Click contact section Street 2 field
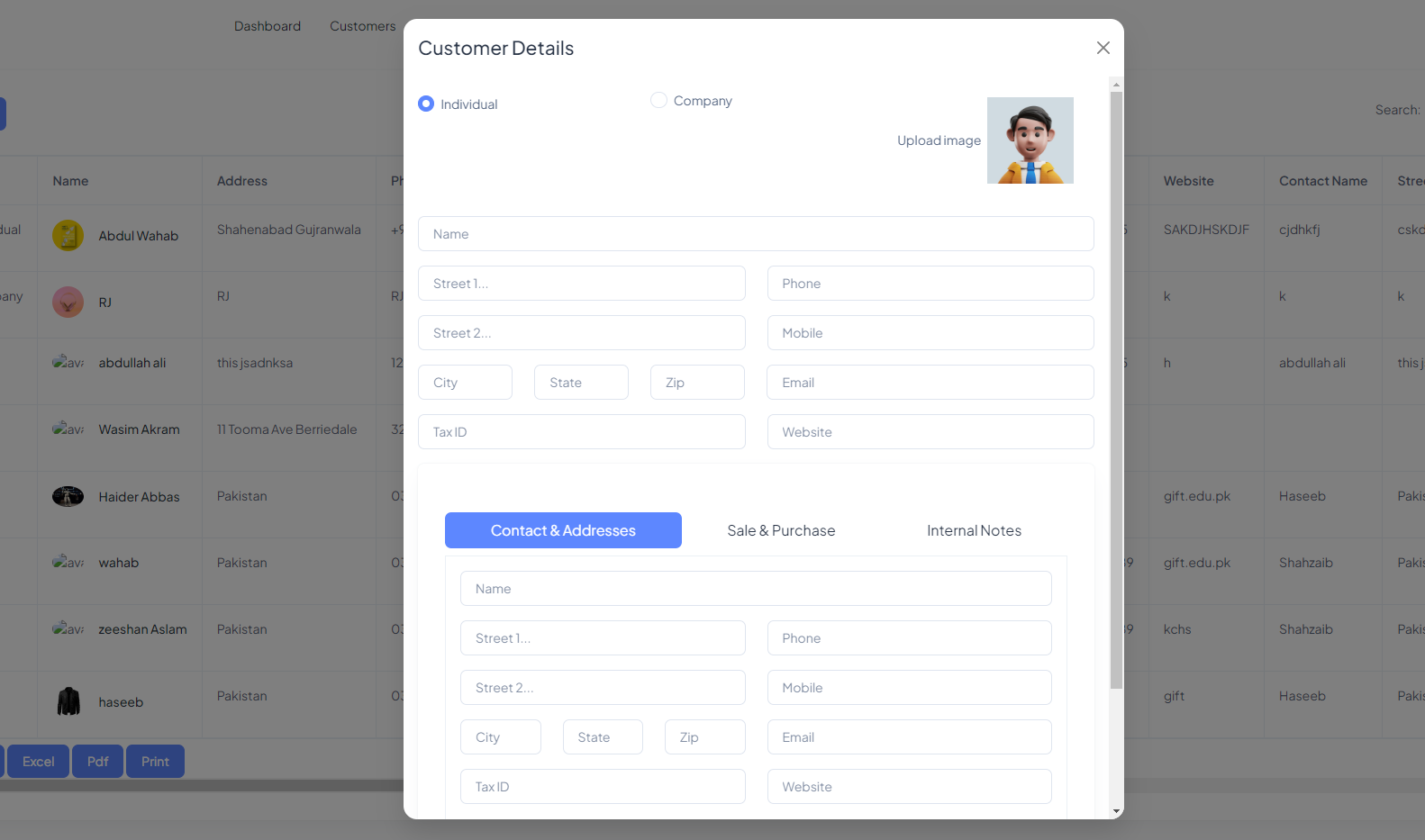This screenshot has width=1425, height=840. pyautogui.click(x=603, y=688)
